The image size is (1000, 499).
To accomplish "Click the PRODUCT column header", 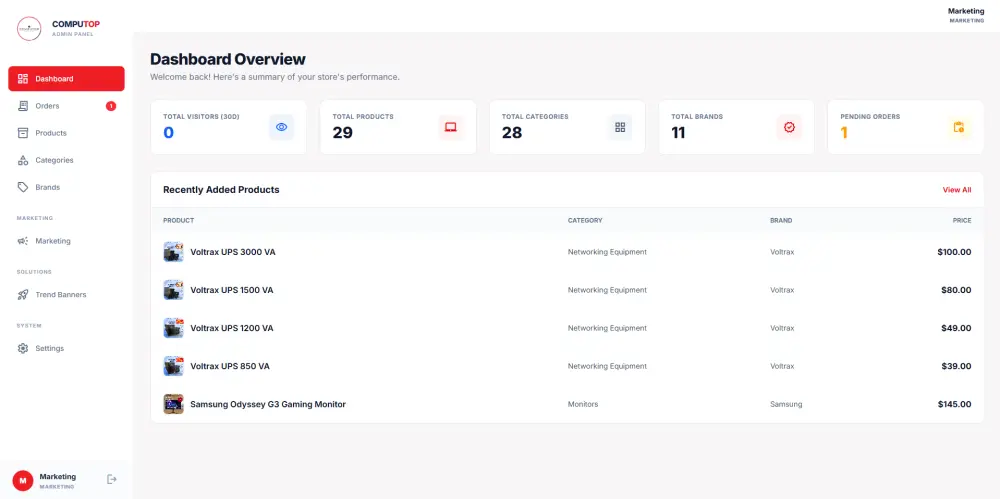I will (x=179, y=220).
